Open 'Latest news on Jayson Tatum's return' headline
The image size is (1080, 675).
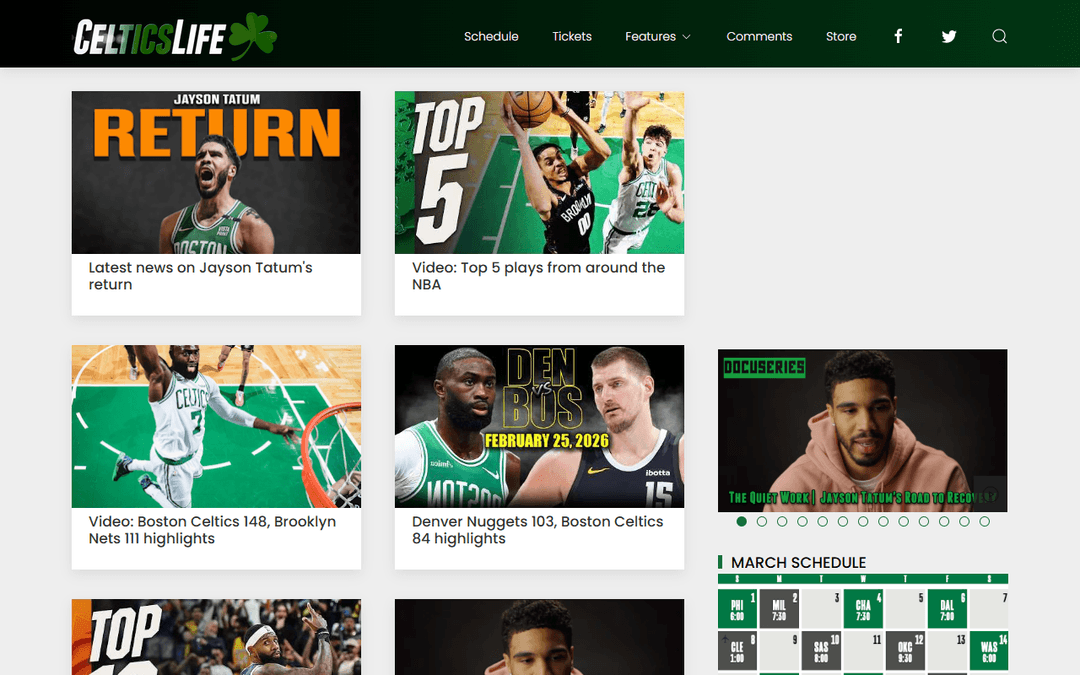click(200, 276)
